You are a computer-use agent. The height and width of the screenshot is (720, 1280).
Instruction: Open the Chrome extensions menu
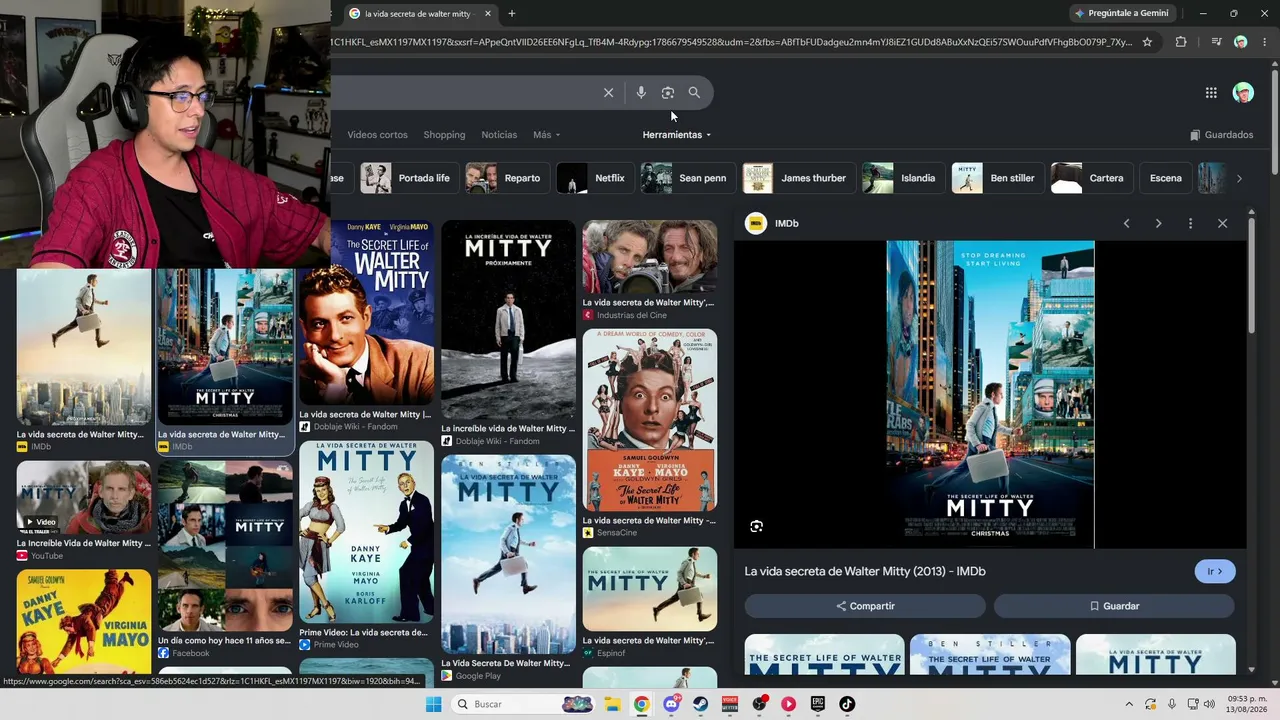tap(1181, 42)
